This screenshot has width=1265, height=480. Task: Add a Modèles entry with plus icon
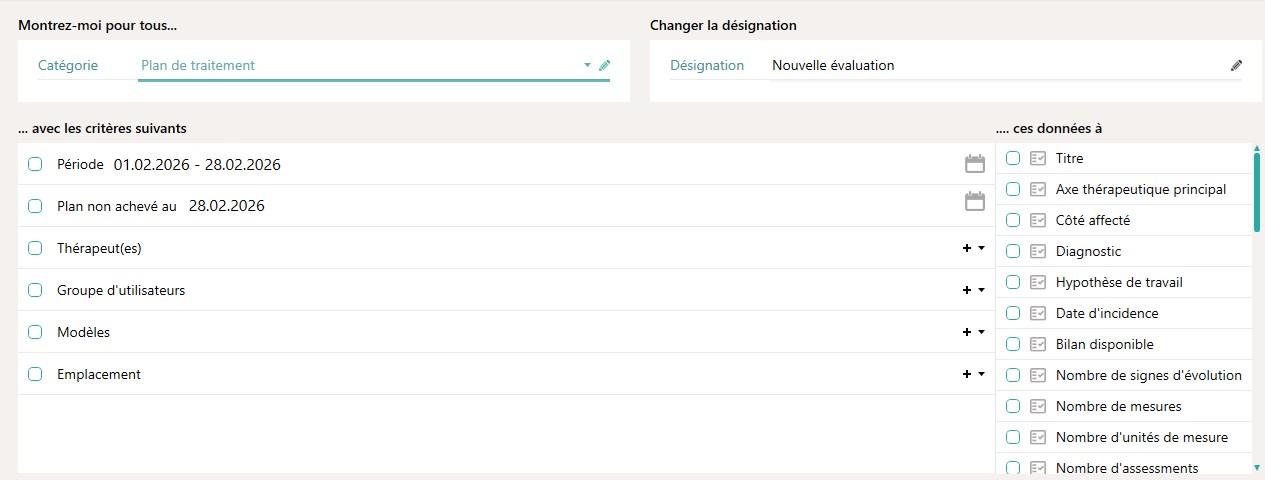(967, 332)
